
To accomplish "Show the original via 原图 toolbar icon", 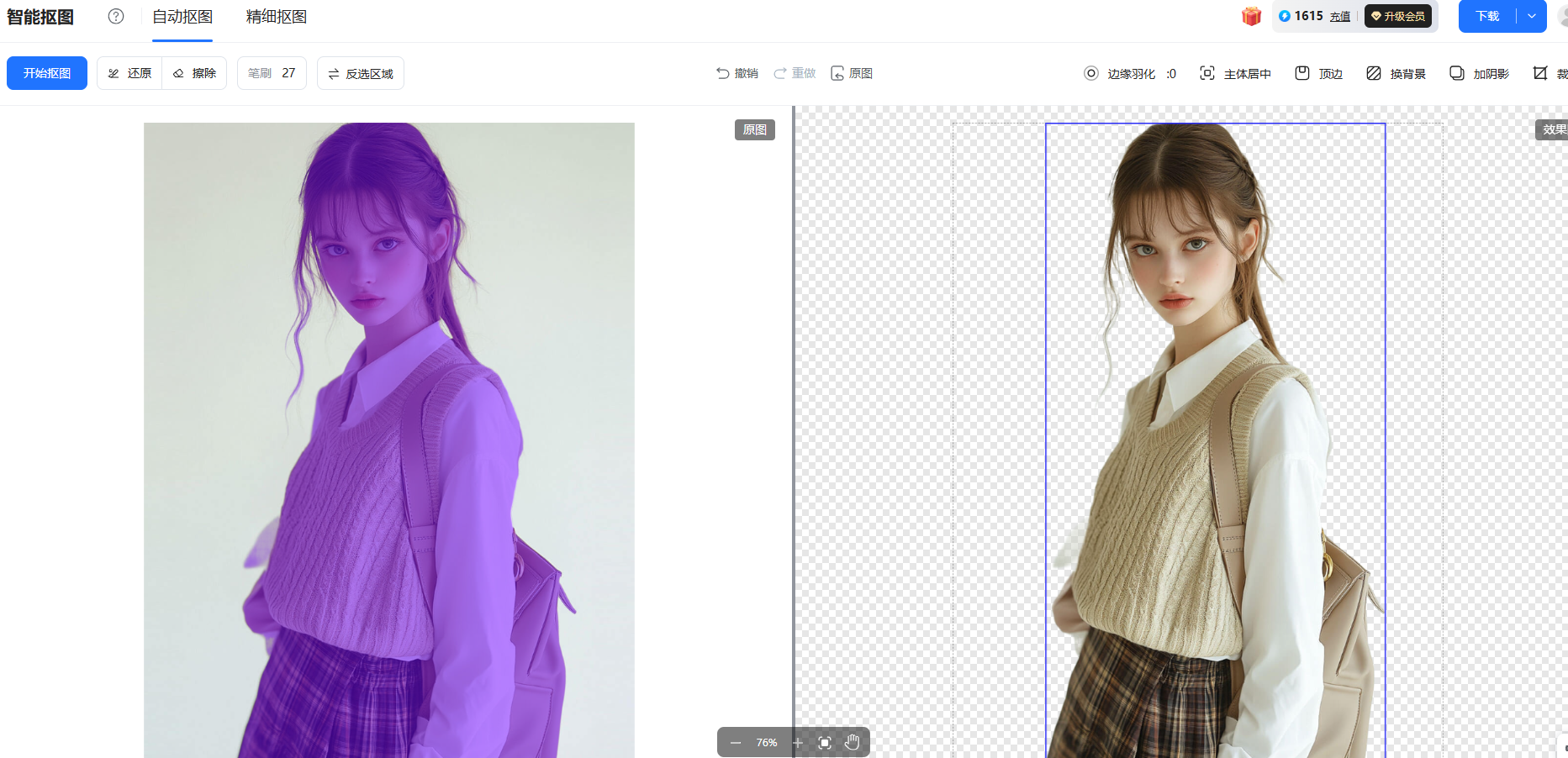I will pos(852,73).
